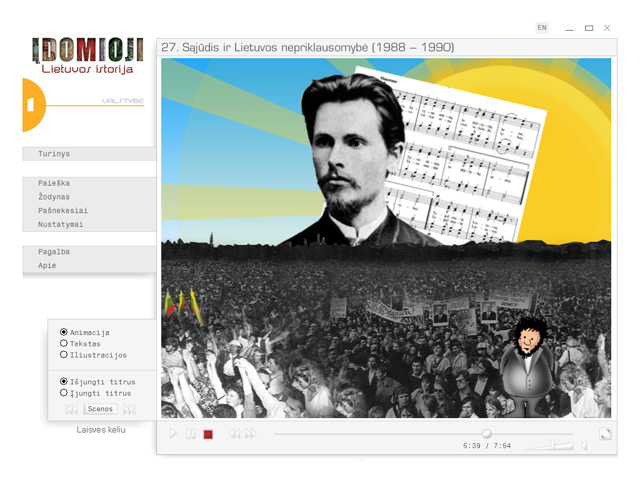Click the play button in the player
The image size is (640, 480).
point(173,433)
